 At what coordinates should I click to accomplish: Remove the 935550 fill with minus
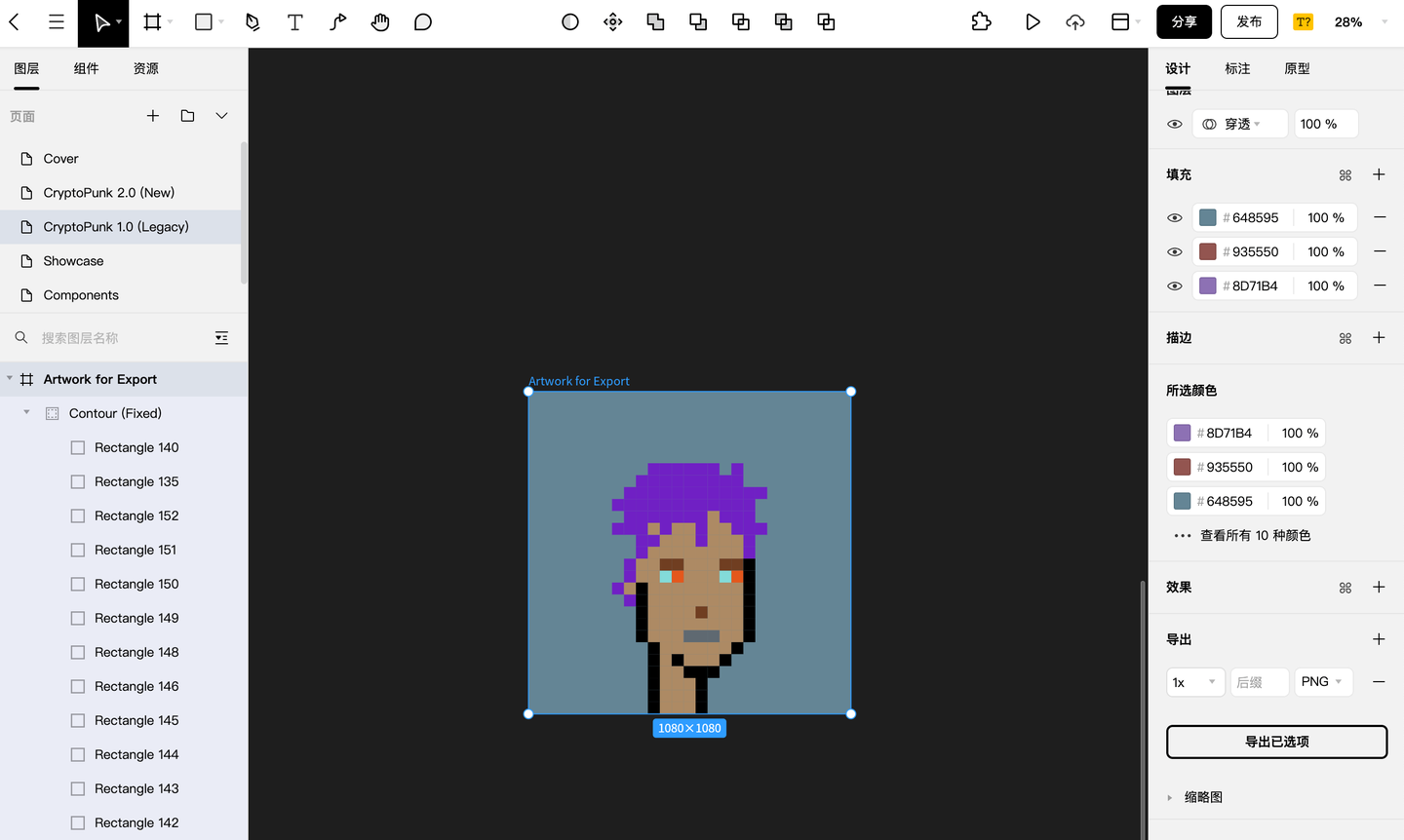[1380, 251]
